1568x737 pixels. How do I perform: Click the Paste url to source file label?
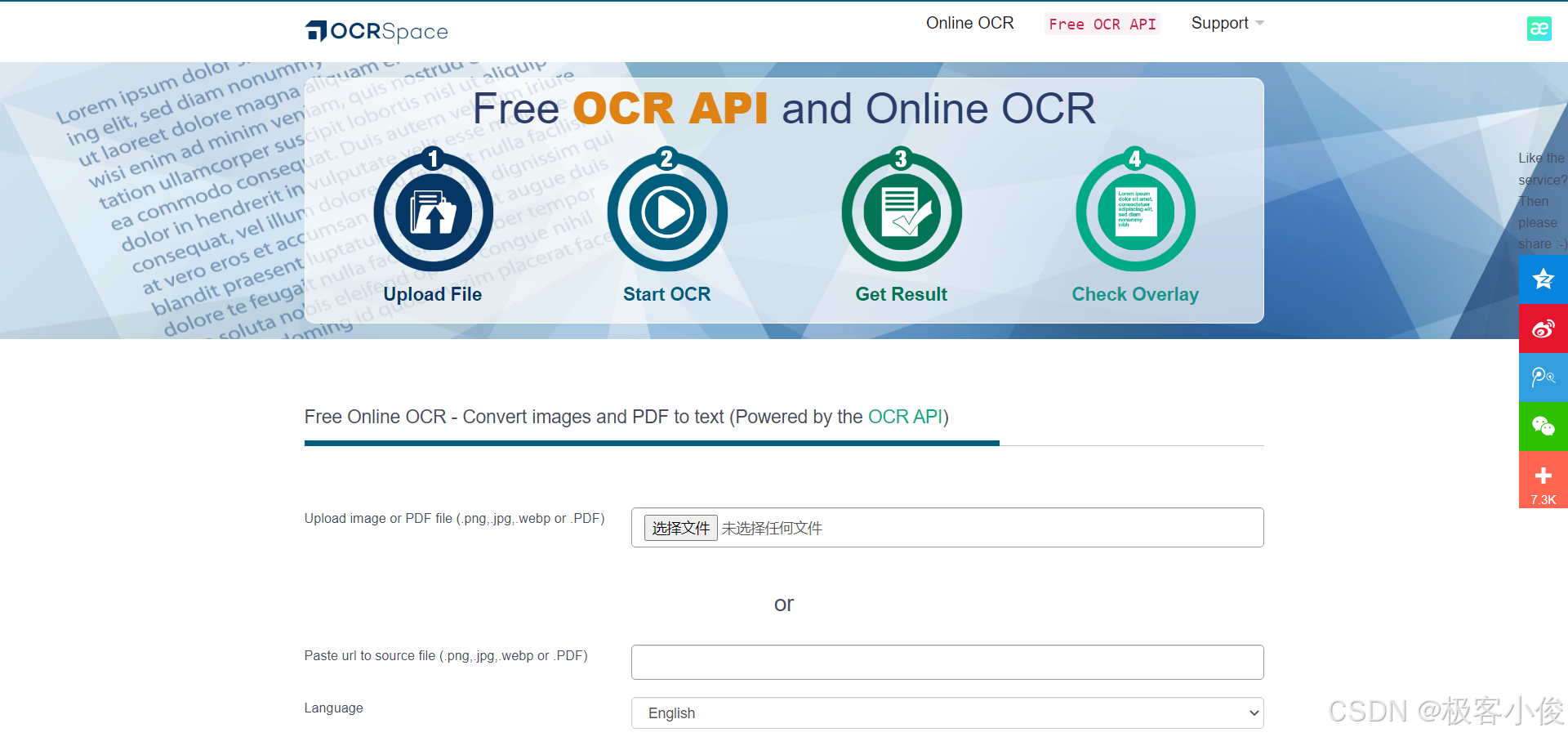(446, 655)
